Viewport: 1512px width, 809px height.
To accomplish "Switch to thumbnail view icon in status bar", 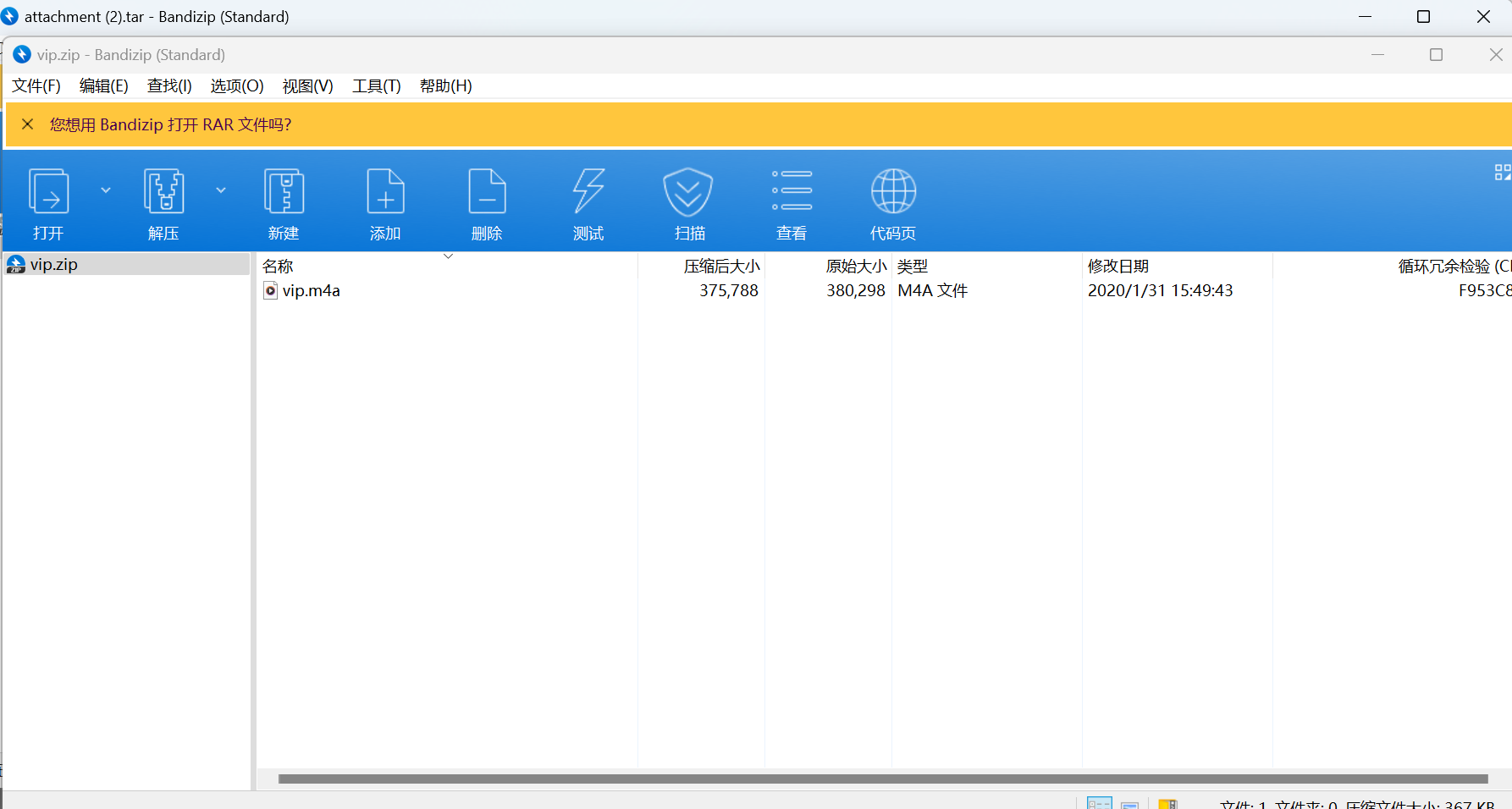I will pyautogui.click(x=1130, y=804).
